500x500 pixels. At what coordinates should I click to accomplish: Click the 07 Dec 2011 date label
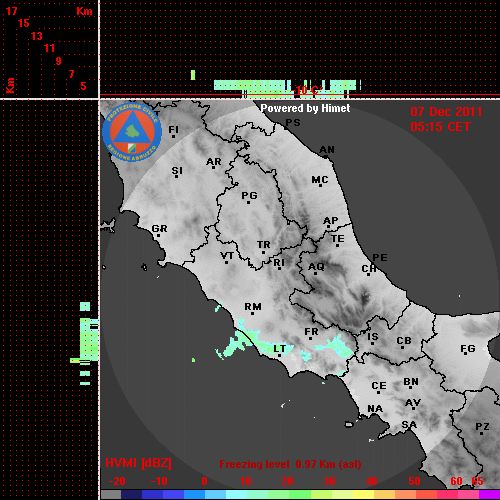click(x=446, y=112)
